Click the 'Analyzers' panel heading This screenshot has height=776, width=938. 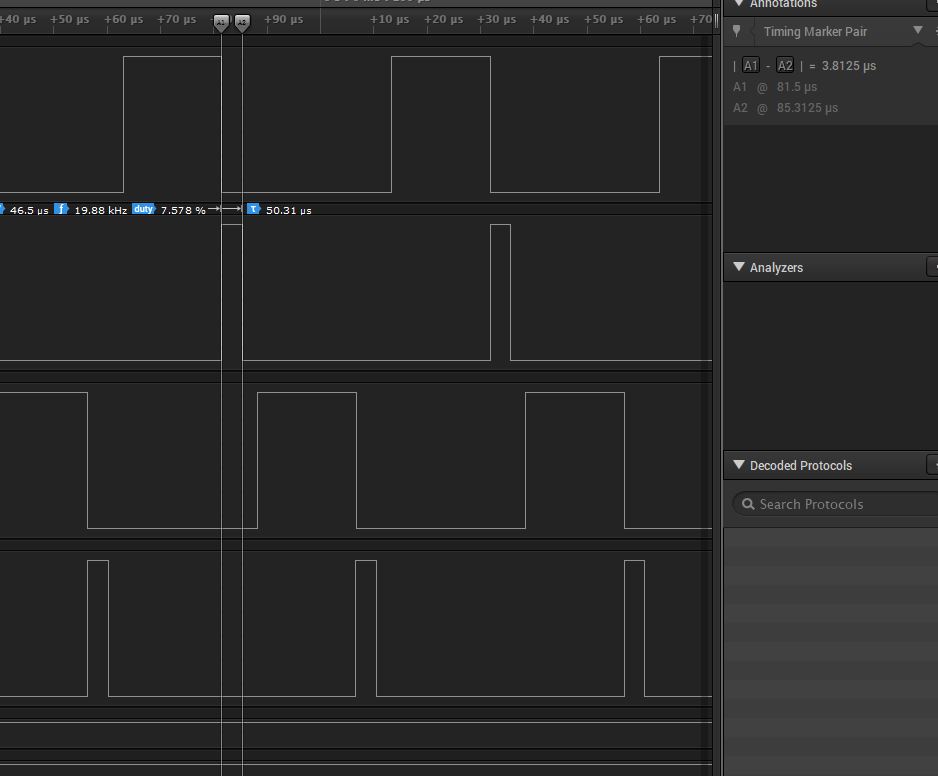click(776, 267)
